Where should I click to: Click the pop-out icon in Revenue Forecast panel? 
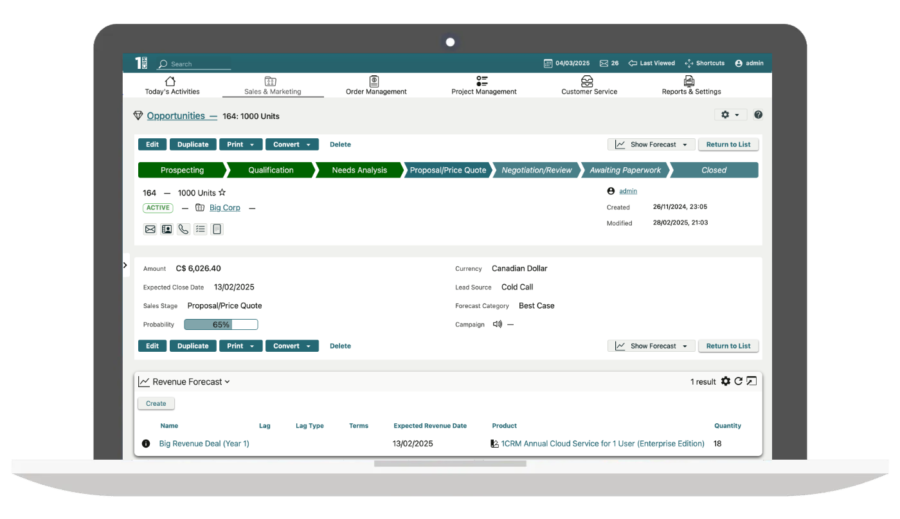click(751, 381)
